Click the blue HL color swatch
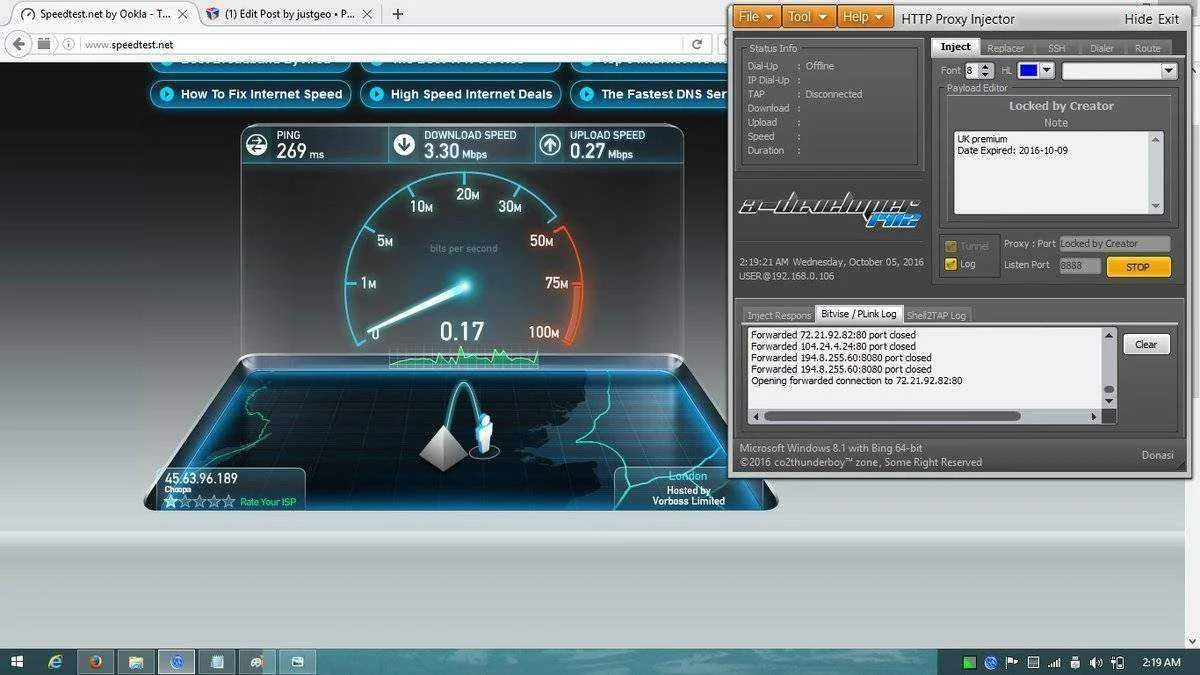 [x=1028, y=70]
